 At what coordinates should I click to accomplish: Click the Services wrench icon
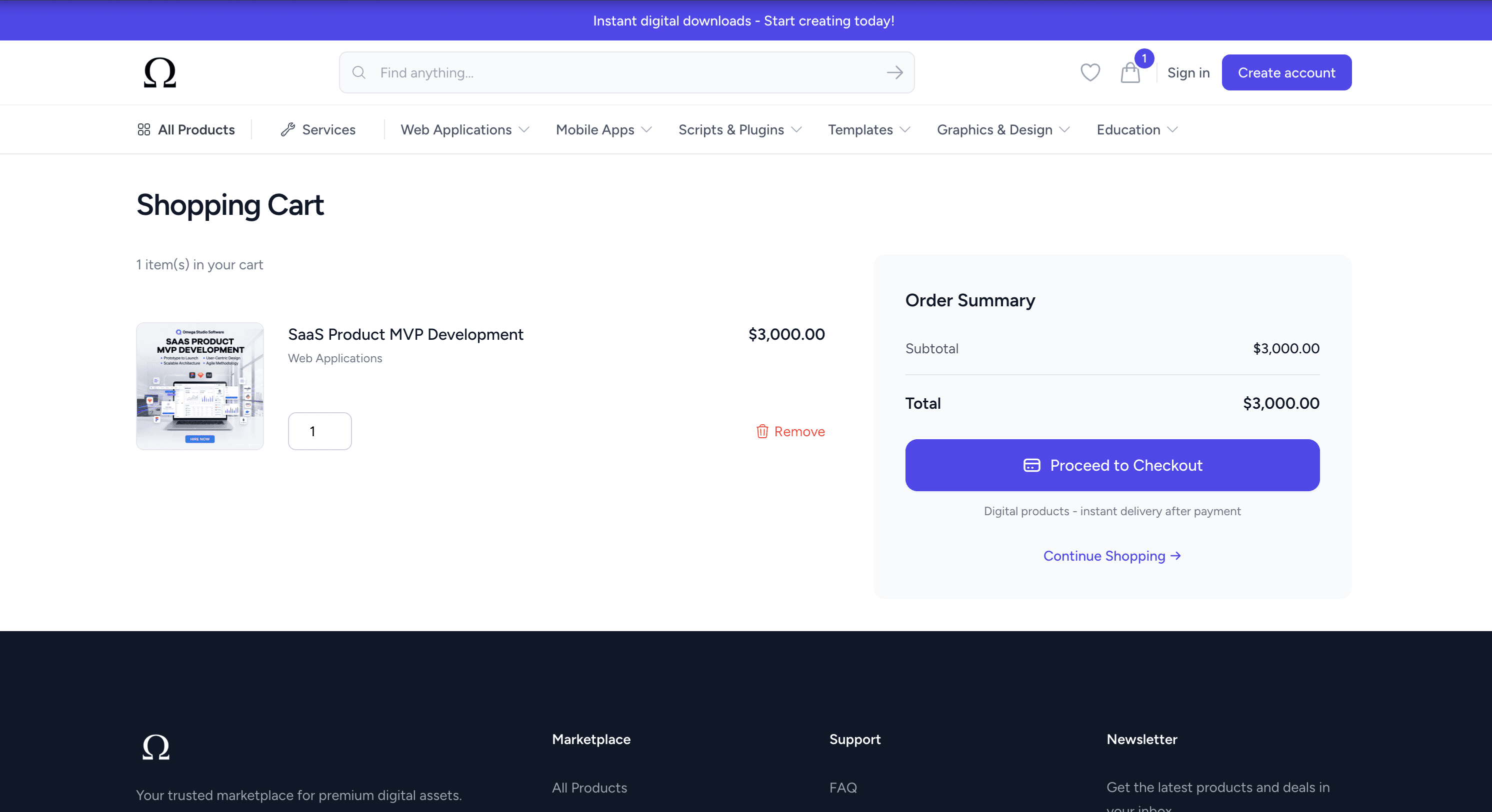point(288,129)
